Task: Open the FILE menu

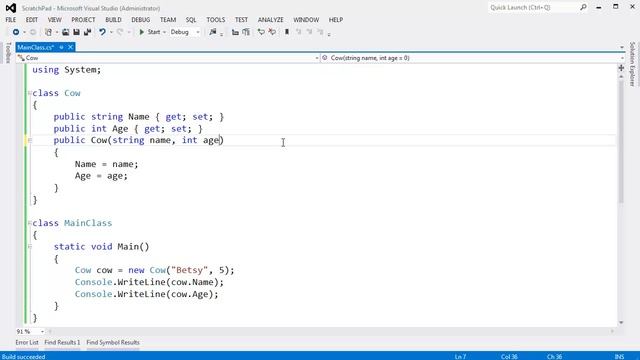Action: 11,20
